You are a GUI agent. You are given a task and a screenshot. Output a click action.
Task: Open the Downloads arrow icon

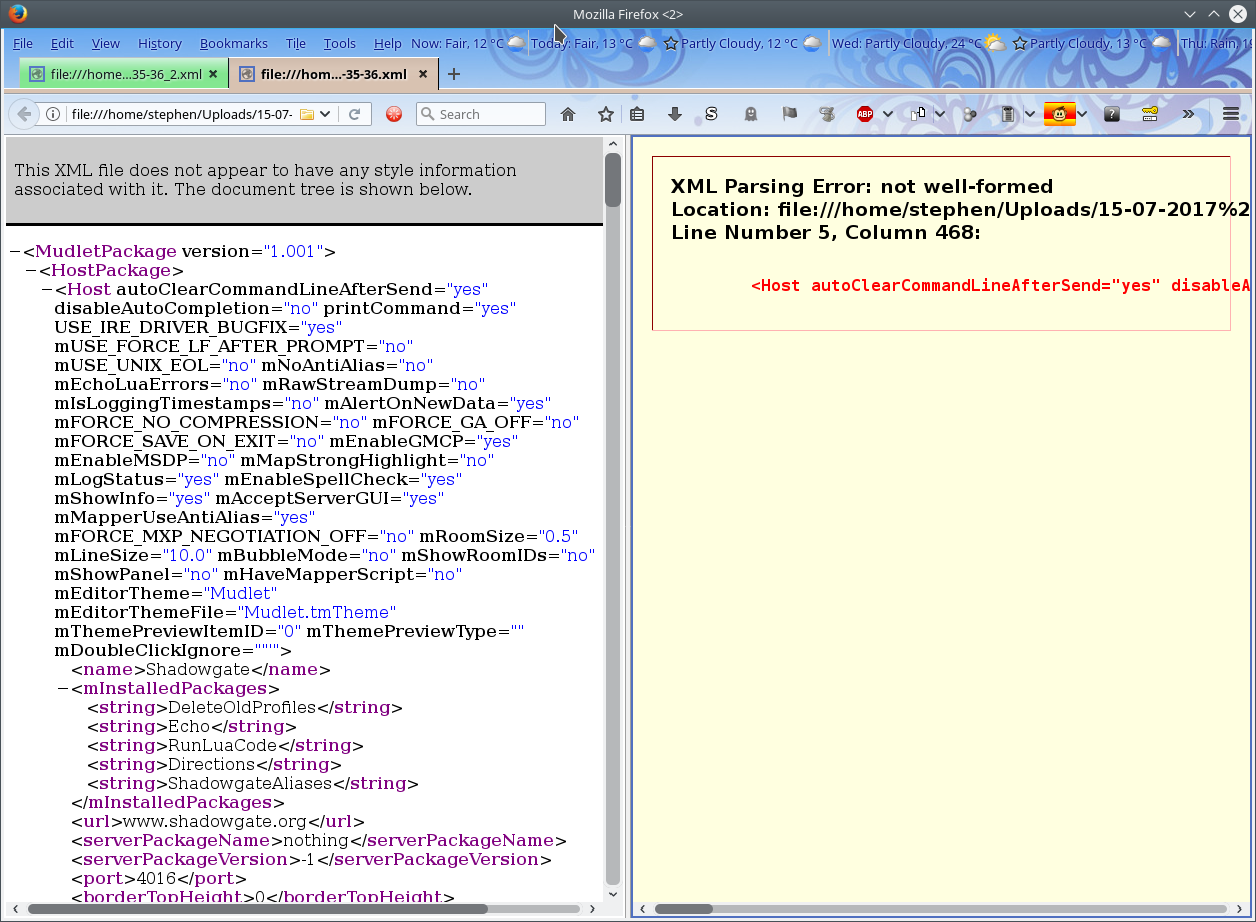tap(675, 114)
